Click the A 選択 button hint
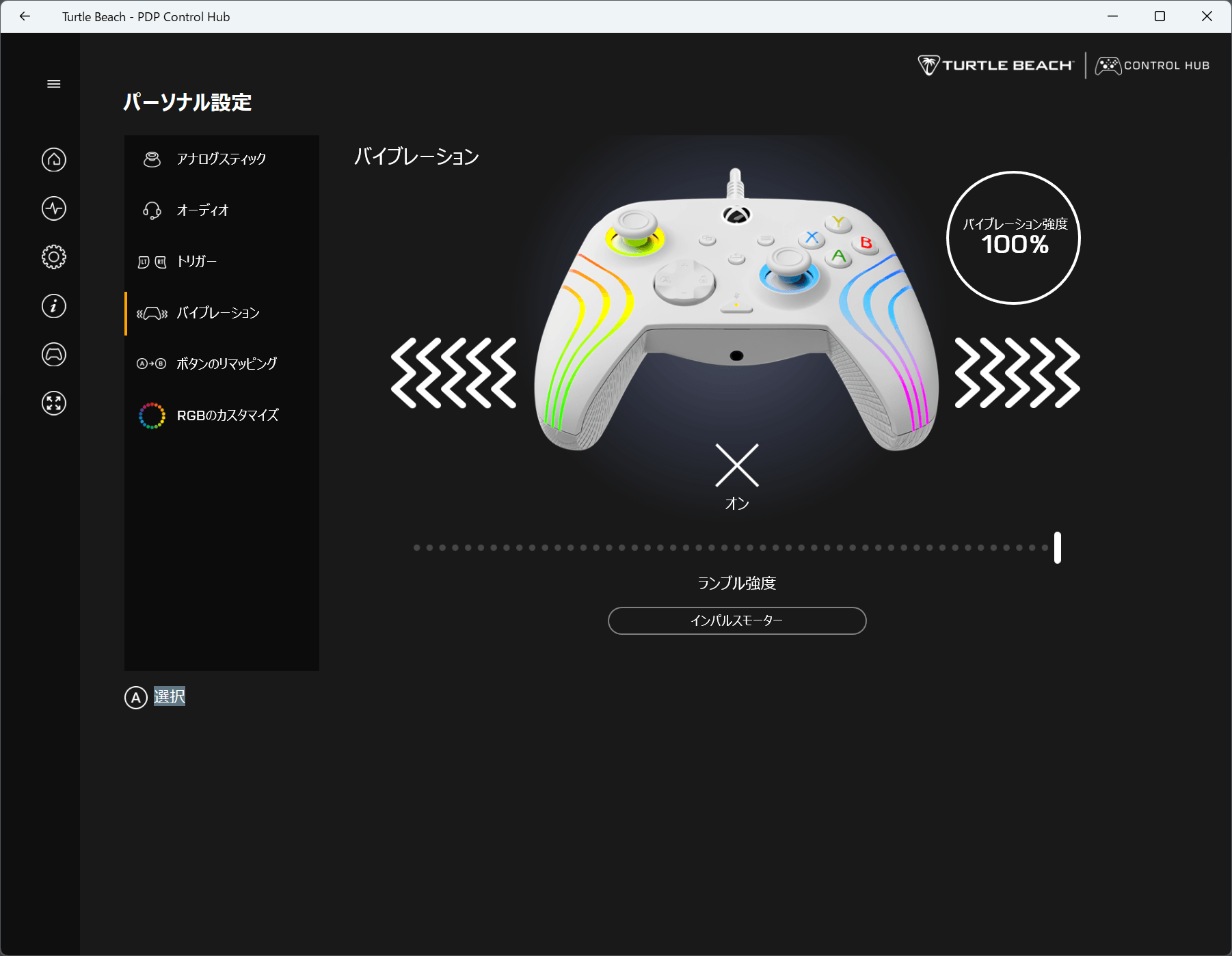The width and height of the screenshot is (1232, 956). [155, 697]
